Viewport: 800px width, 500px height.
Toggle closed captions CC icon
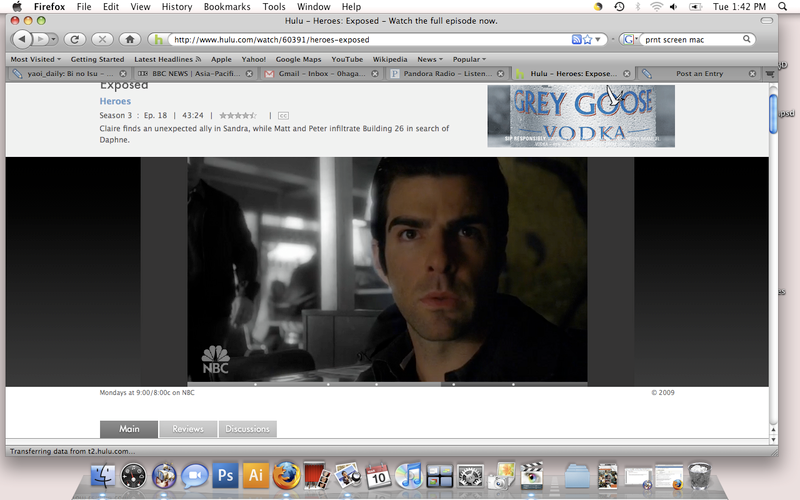[x=283, y=116]
